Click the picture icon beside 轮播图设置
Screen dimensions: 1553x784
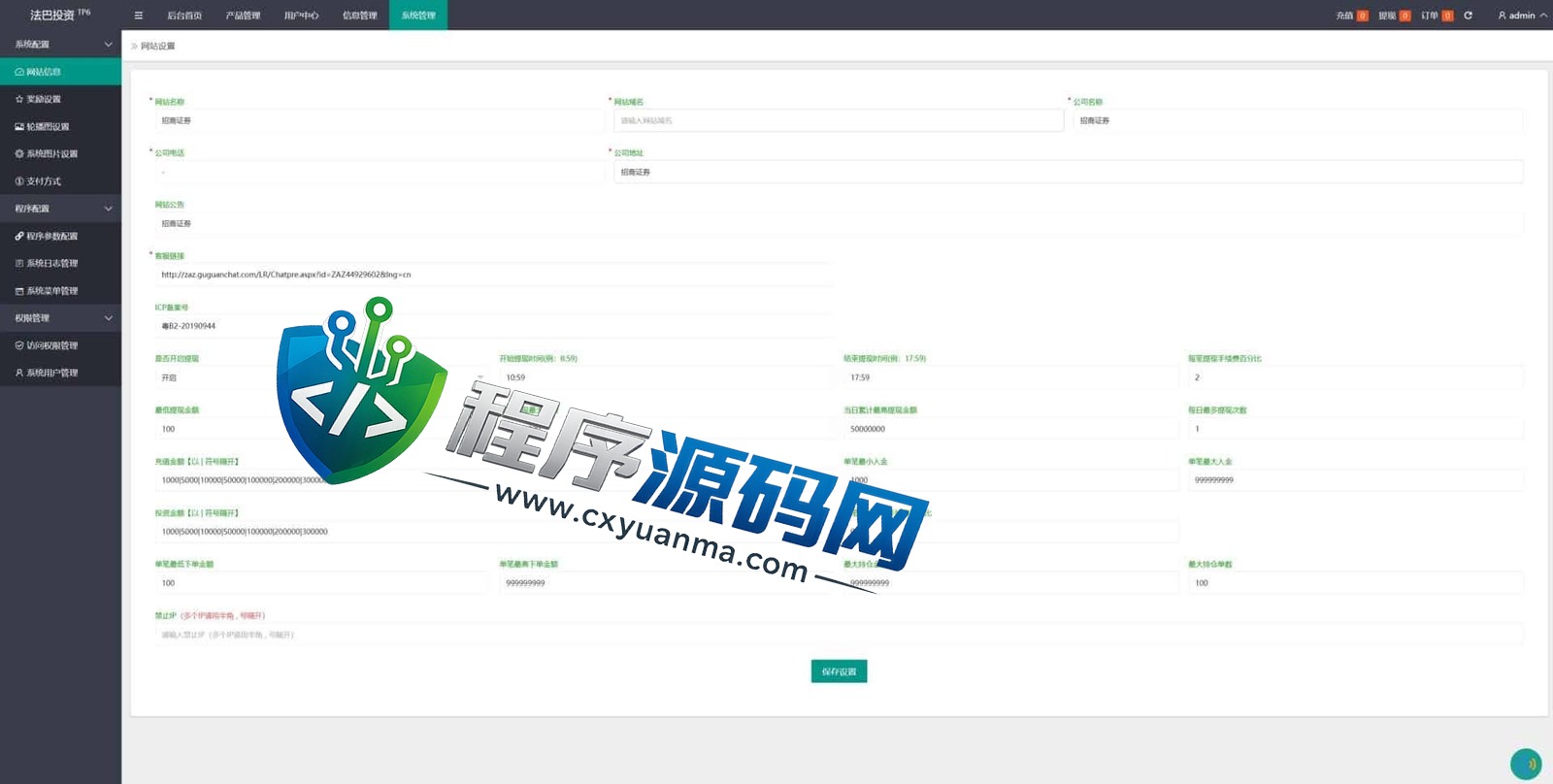pyautogui.click(x=18, y=126)
